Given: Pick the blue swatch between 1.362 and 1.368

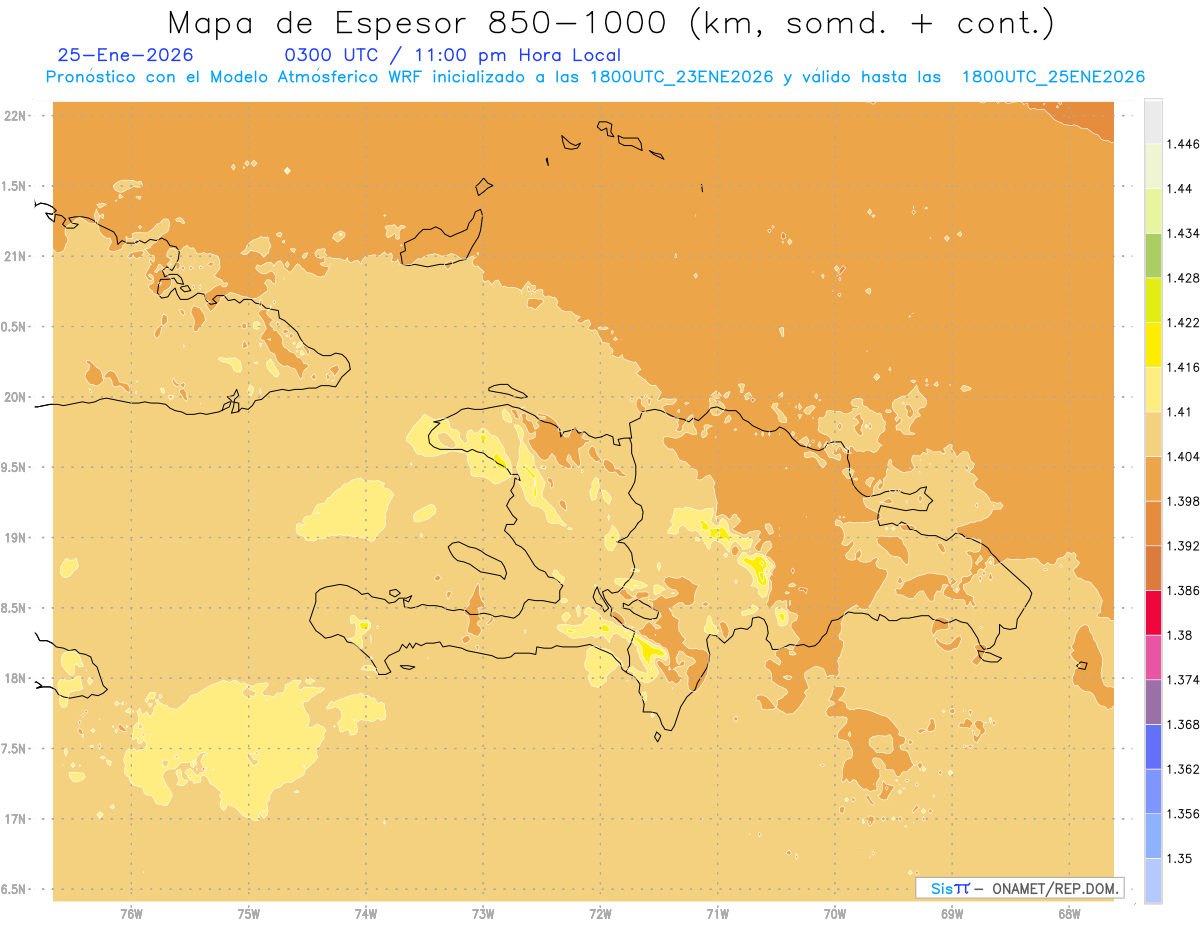Looking at the screenshot, I should [1153, 746].
